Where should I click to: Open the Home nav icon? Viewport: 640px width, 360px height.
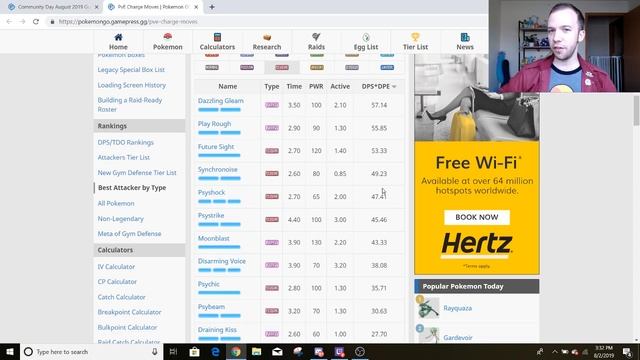click(118, 37)
